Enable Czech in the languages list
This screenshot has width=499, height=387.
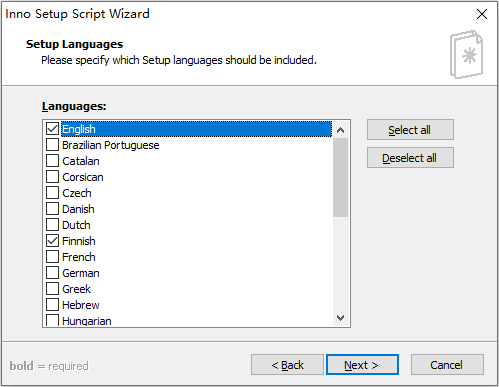point(52,193)
